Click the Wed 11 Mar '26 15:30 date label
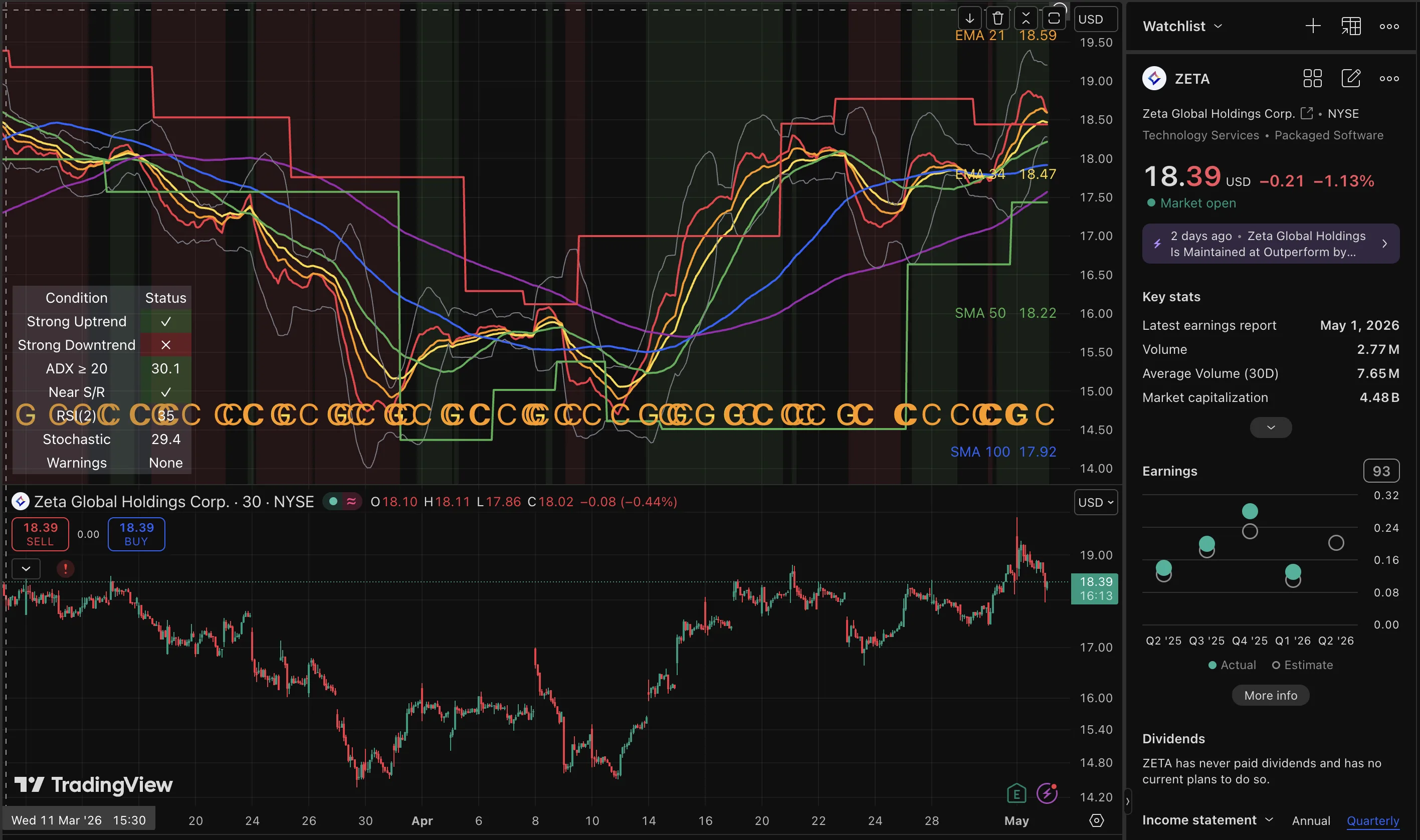Image resolution: width=1420 pixels, height=840 pixels. pos(79,820)
